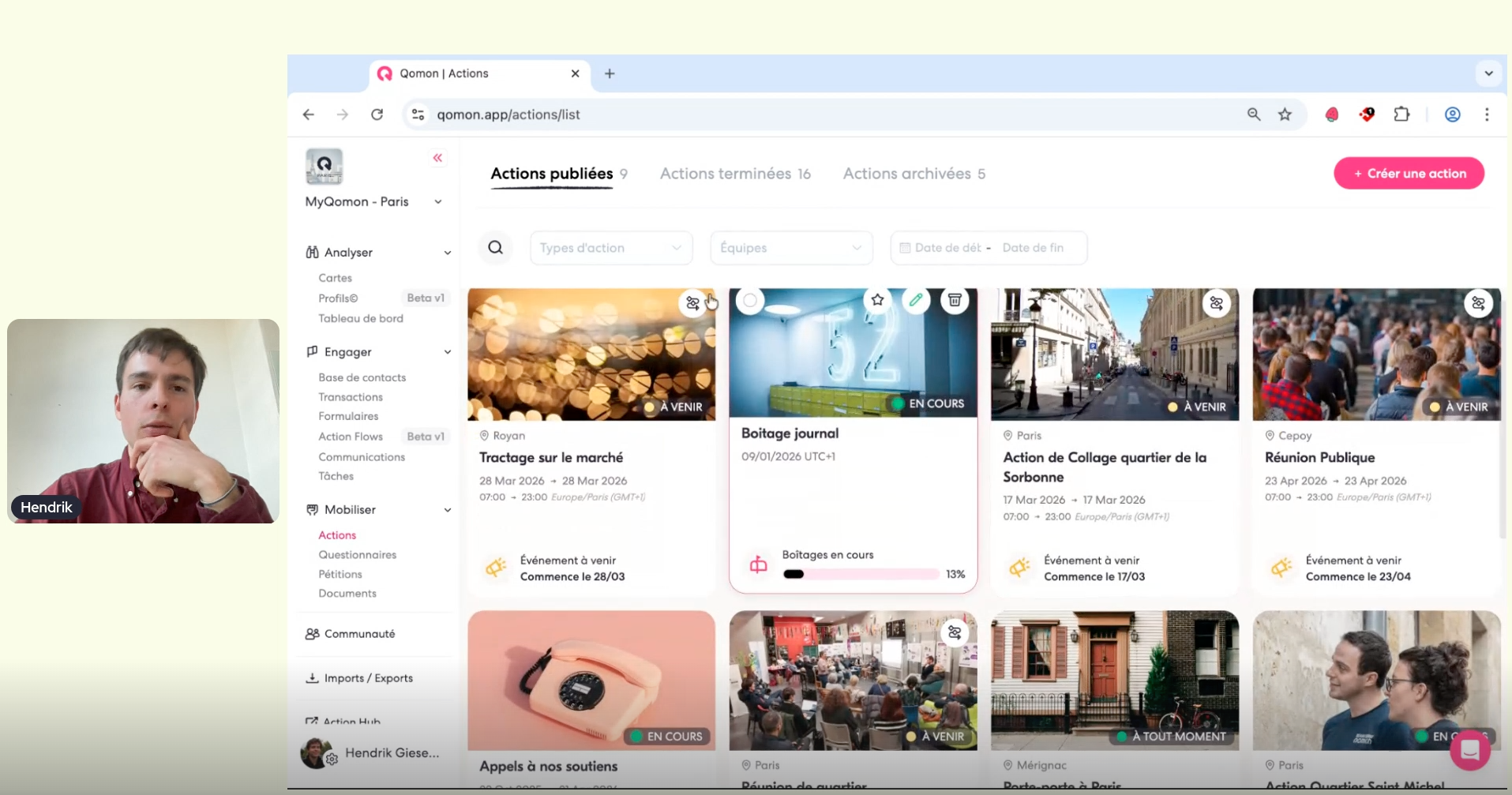This screenshot has width=1512, height=795.
Task: Click the share icon on Sorbonne collage card
Action: point(1216,303)
